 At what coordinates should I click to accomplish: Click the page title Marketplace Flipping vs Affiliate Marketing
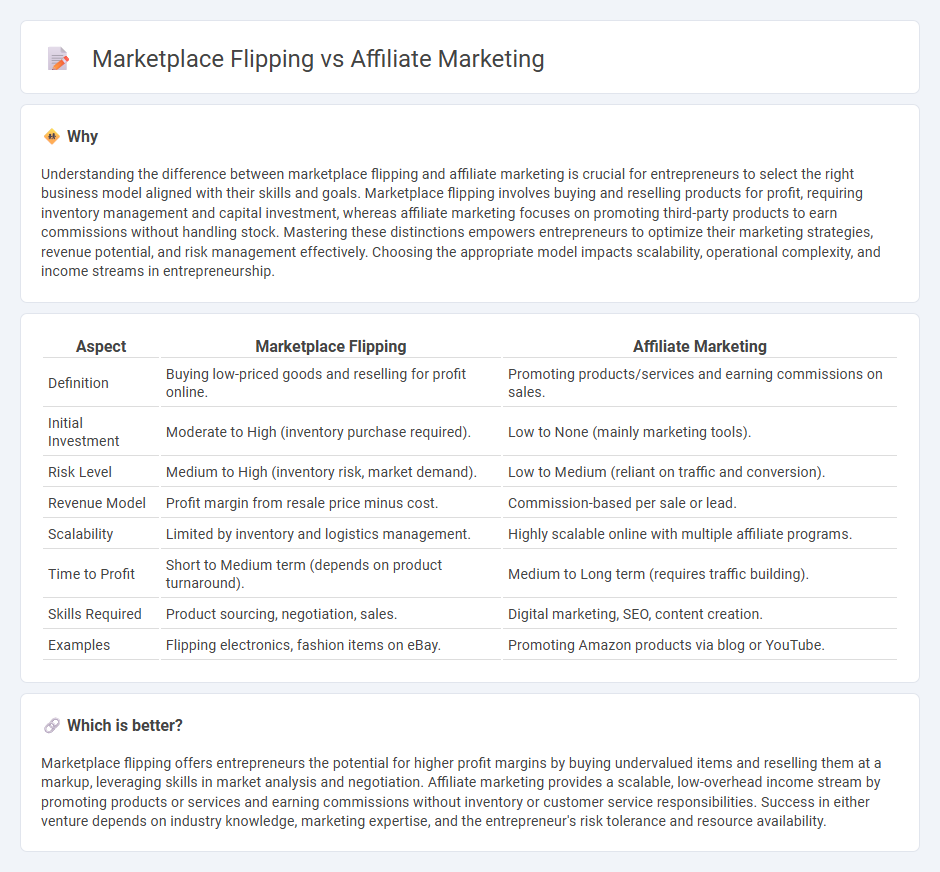[318, 59]
